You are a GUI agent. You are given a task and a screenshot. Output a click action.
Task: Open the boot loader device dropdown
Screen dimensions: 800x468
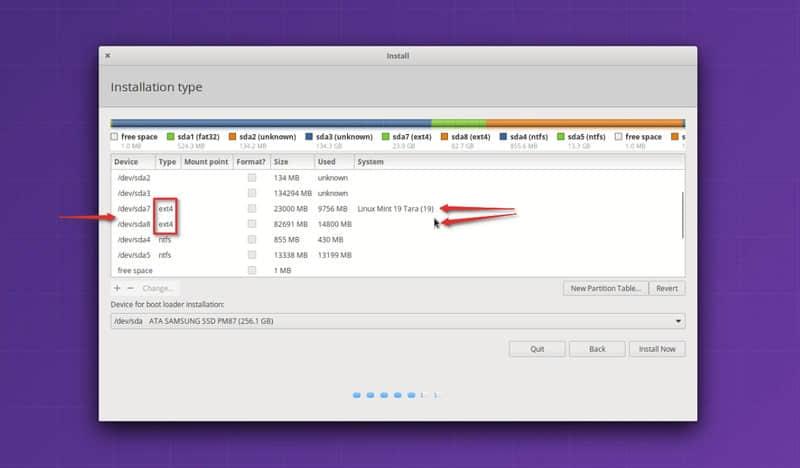pos(398,321)
